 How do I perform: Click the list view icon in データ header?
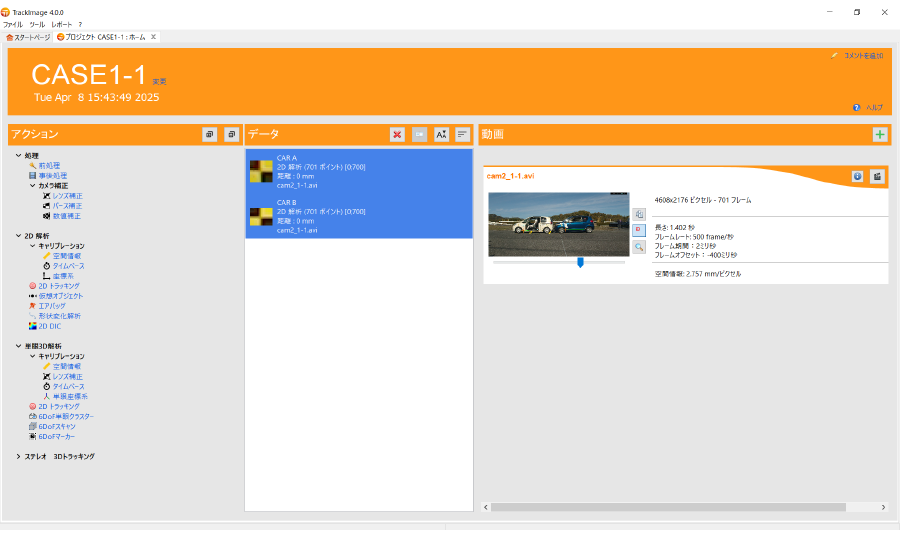(x=462, y=134)
